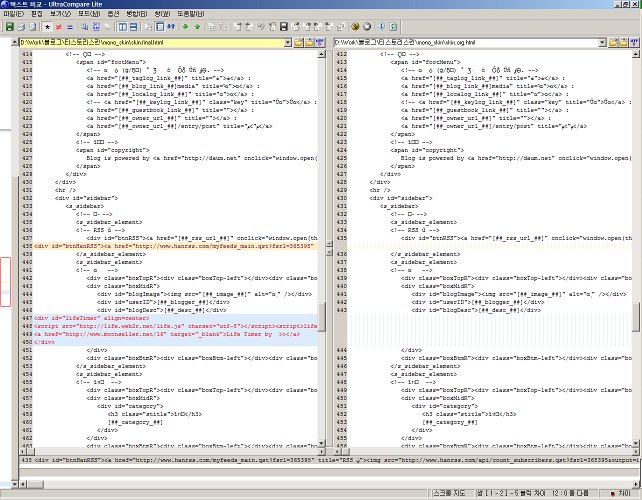Open 보기(V) menu
This screenshot has height=500, width=642.
(61, 14)
